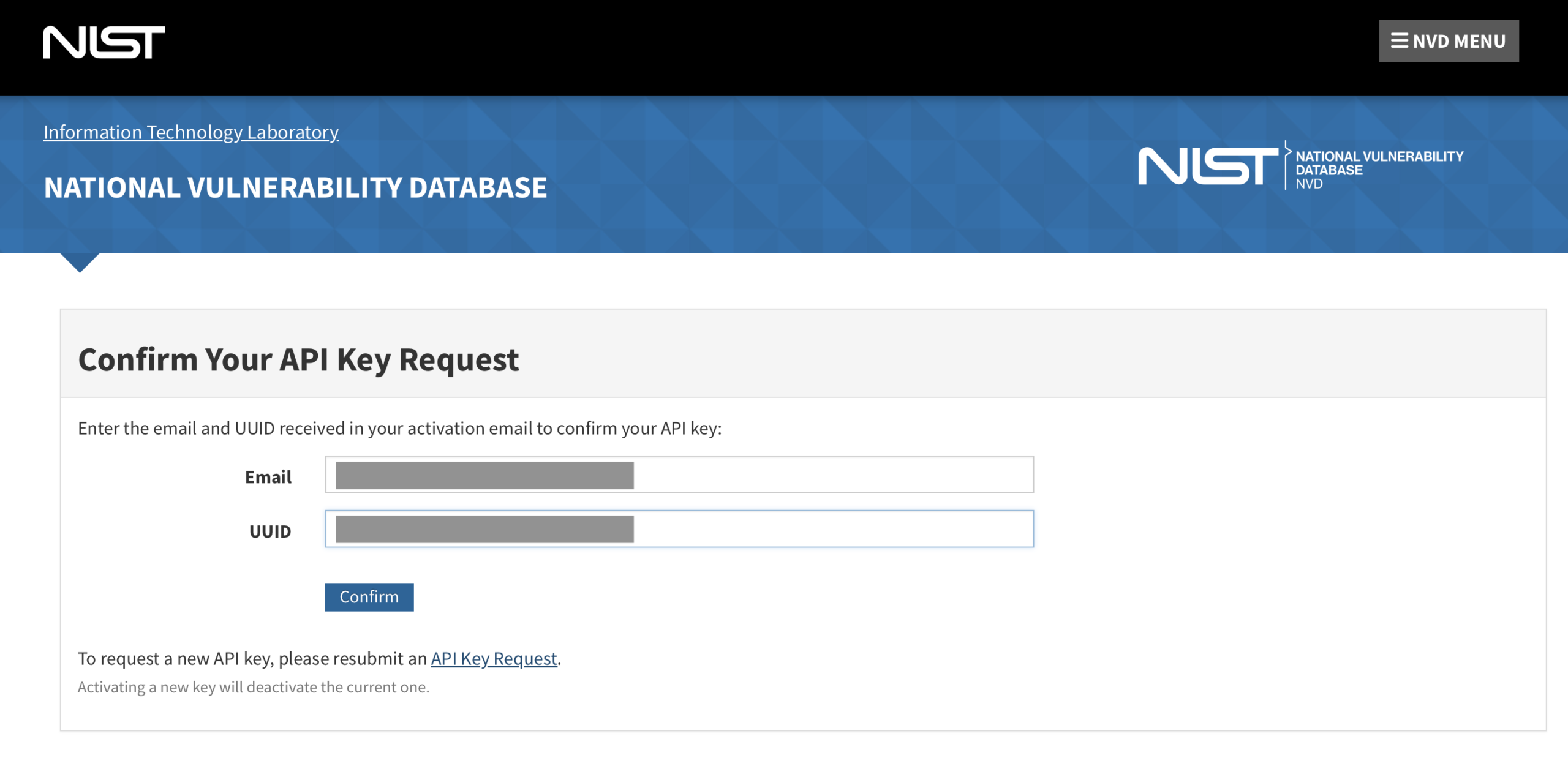Screen dimensions: 1568x769
Task: Focus the Email input field
Action: tap(679, 475)
